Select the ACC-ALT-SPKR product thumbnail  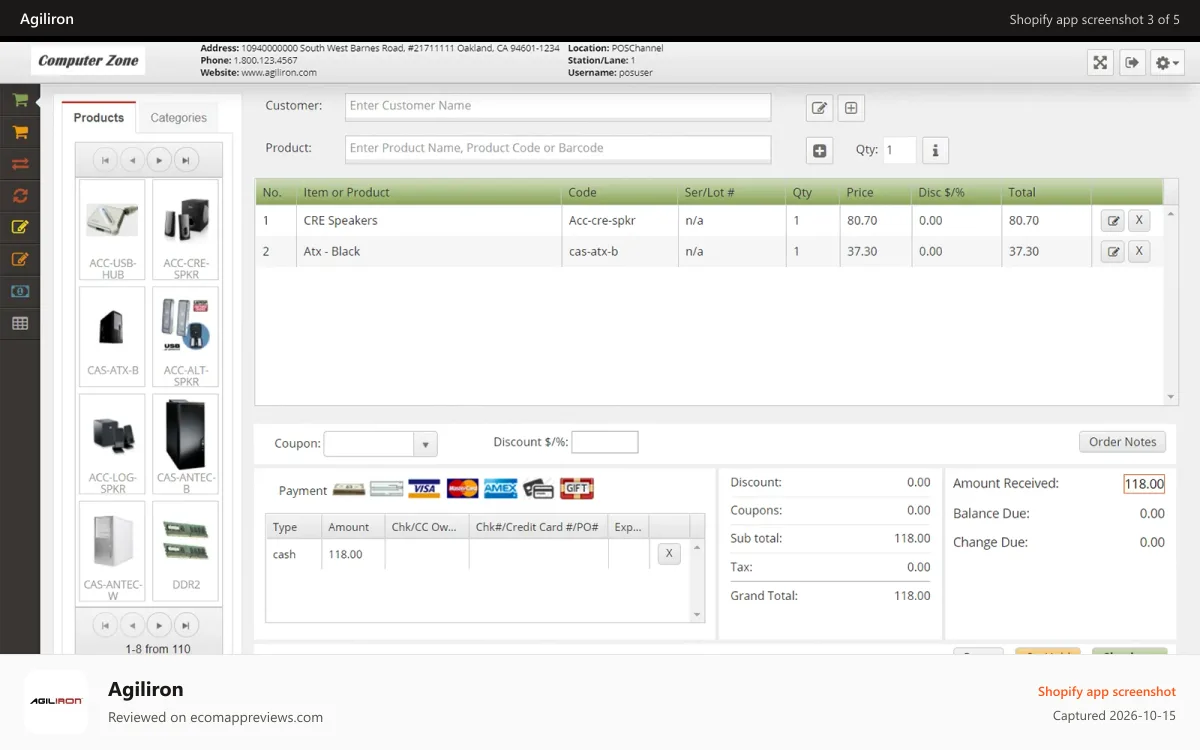point(186,336)
